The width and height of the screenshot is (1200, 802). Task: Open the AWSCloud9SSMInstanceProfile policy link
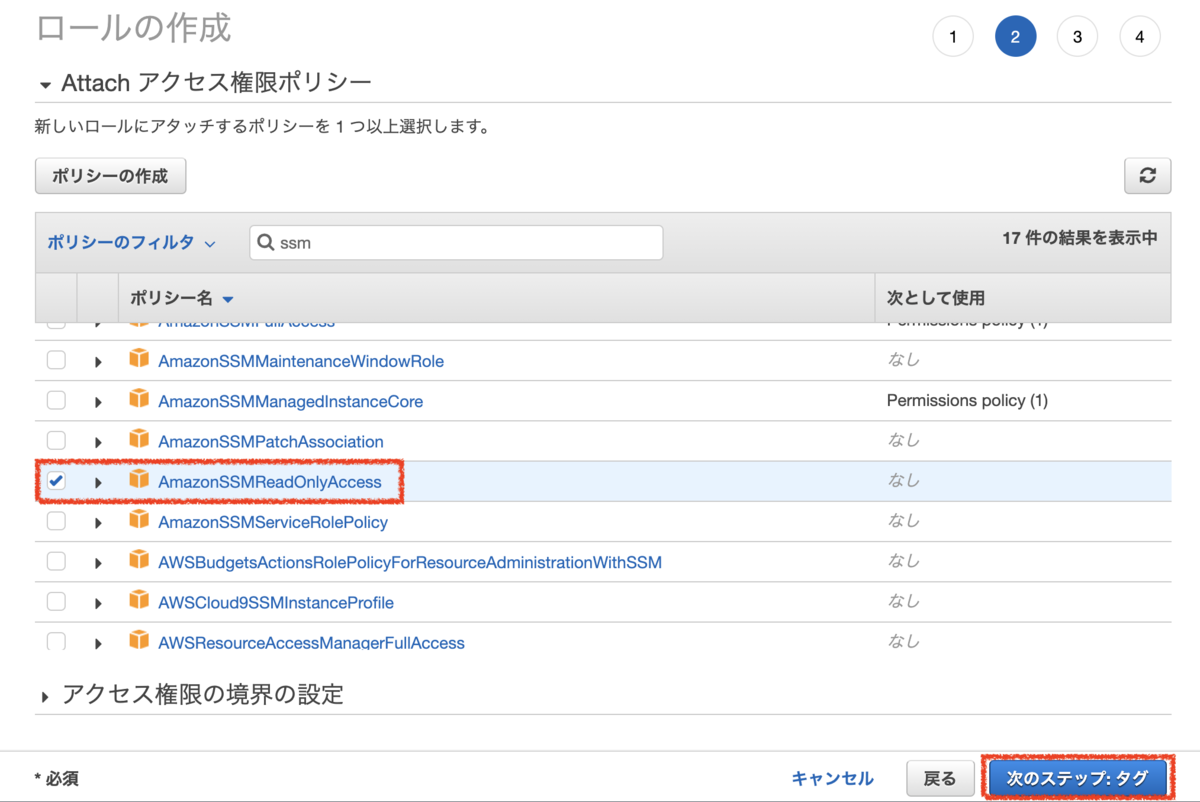coord(276,602)
